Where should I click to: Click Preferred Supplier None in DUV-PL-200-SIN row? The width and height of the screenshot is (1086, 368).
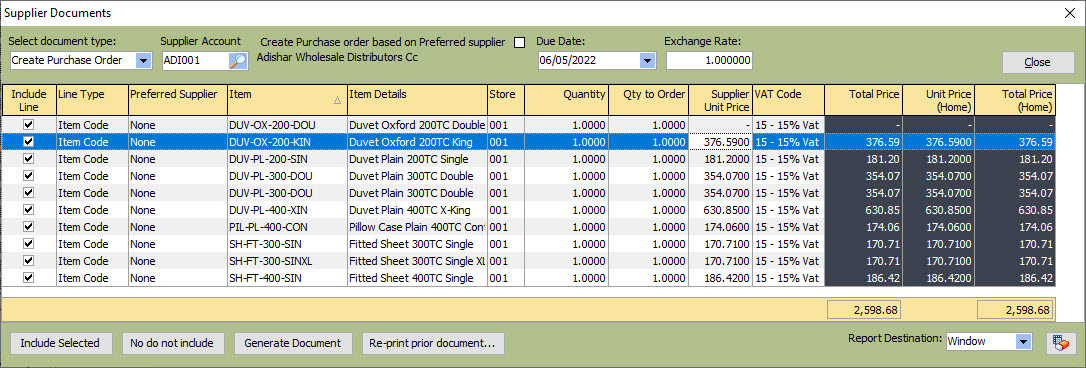coord(178,159)
